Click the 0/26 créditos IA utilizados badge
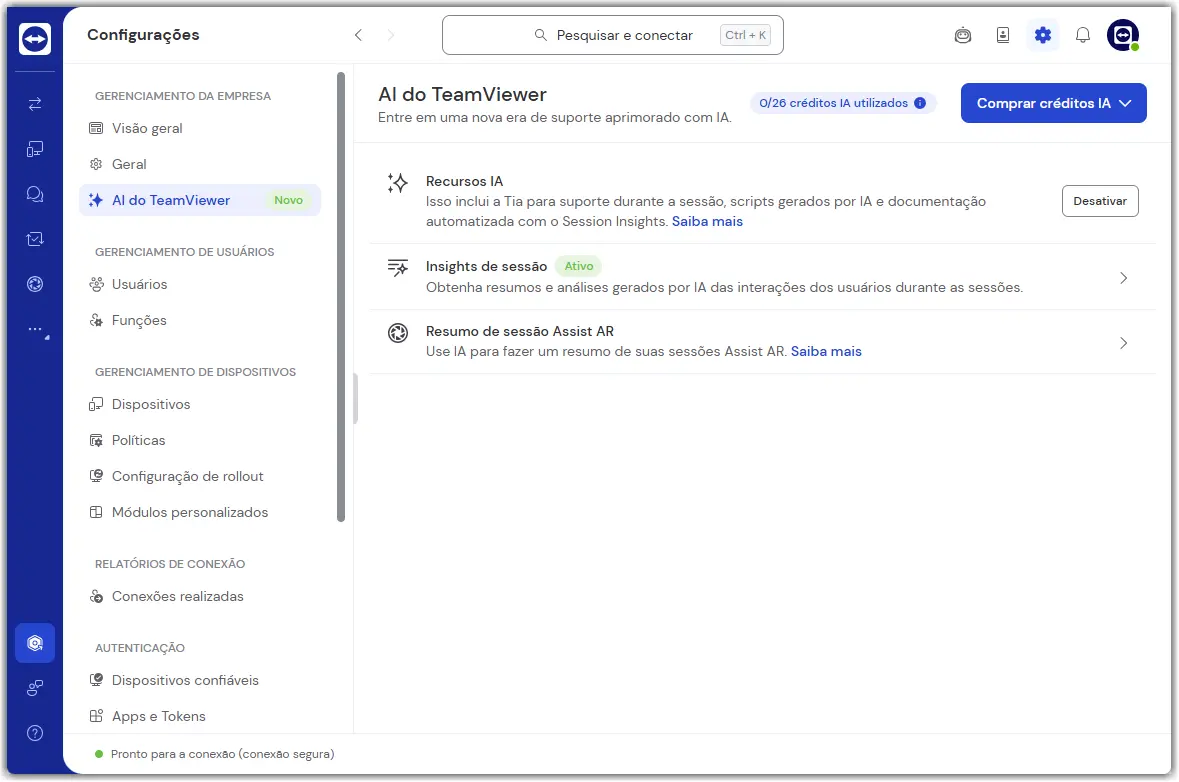1179x782 pixels. click(843, 103)
